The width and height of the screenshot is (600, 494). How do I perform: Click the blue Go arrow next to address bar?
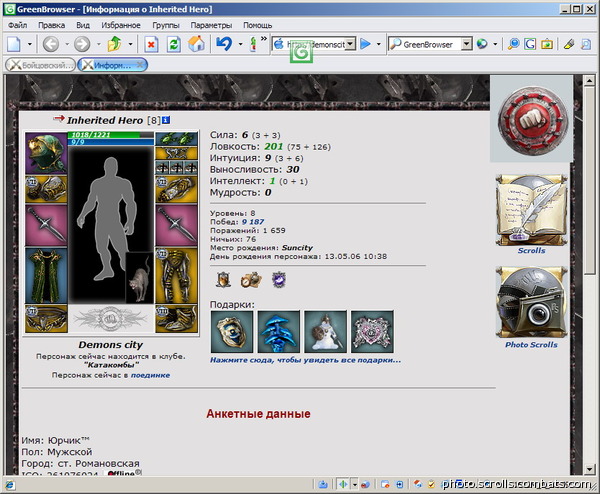pyautogui.click(x=365, y=44)
